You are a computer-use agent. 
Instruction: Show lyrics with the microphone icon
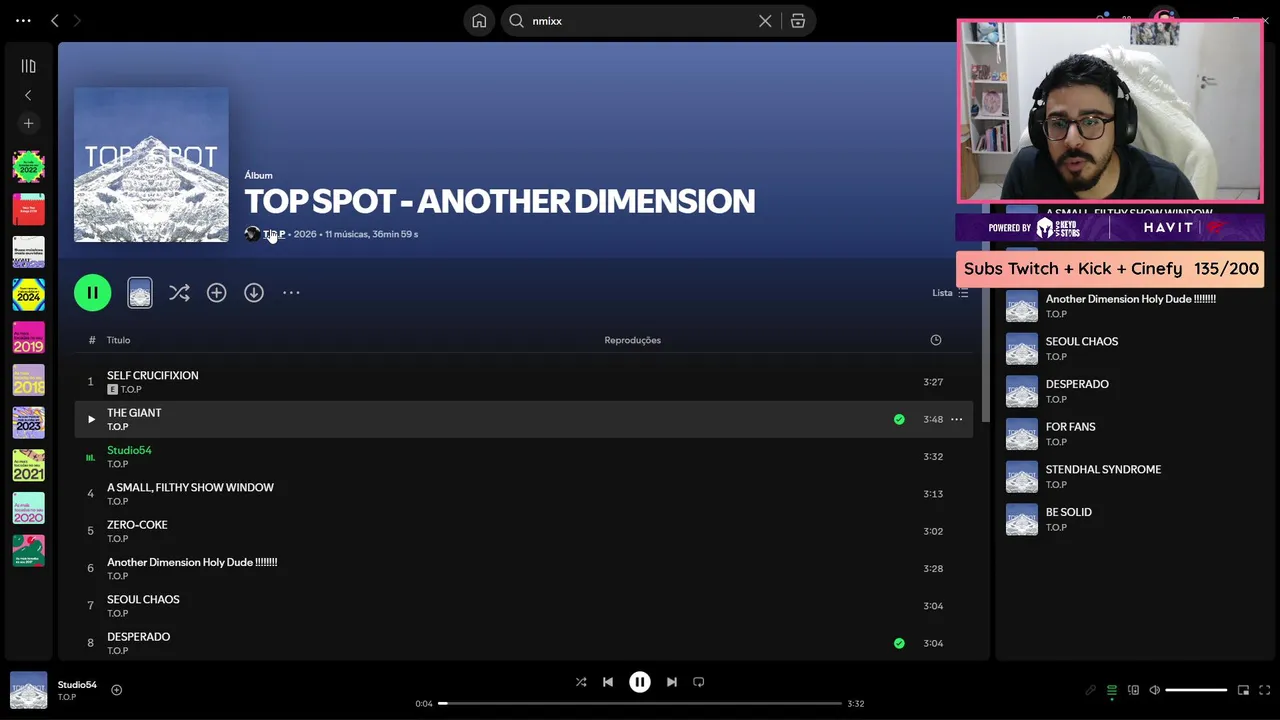pos(1090,690)
